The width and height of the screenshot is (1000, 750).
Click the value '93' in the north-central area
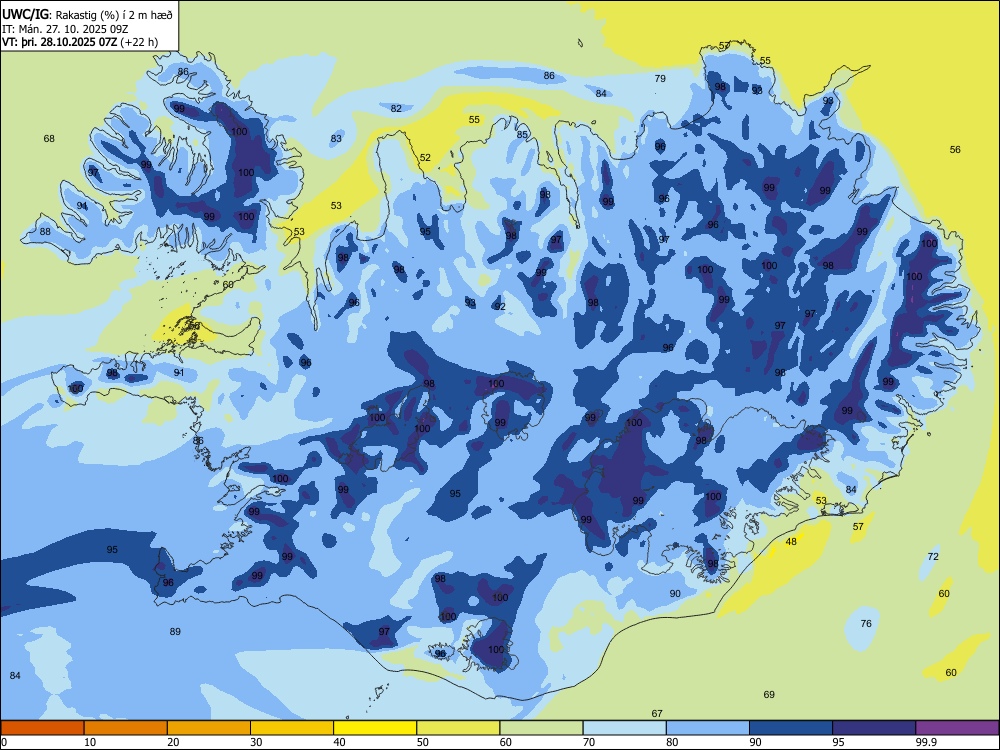pos(470,302)
